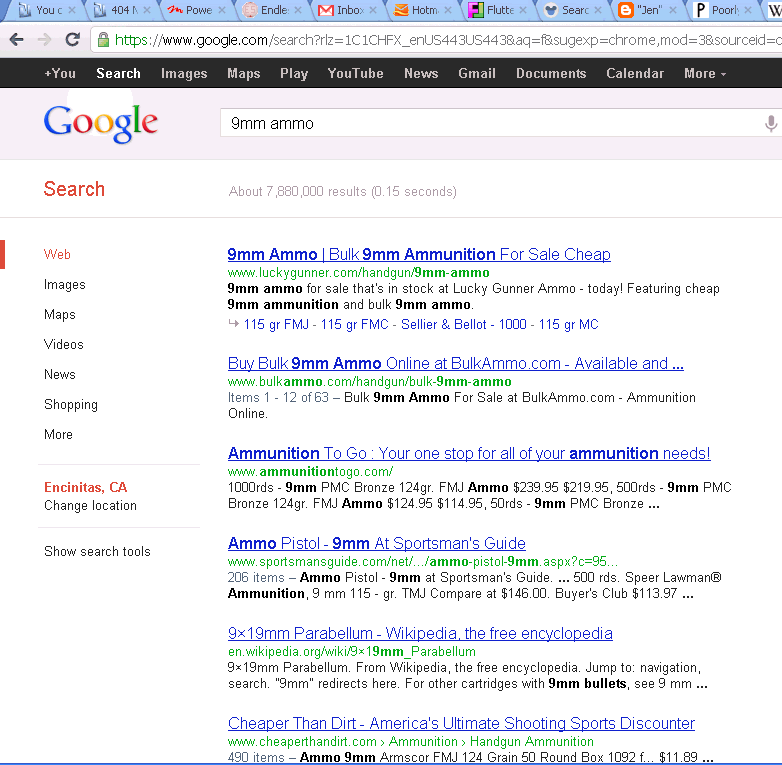Click the green padlock in address bar
This screenshot has width=782, height=765.
coord(104,40)
